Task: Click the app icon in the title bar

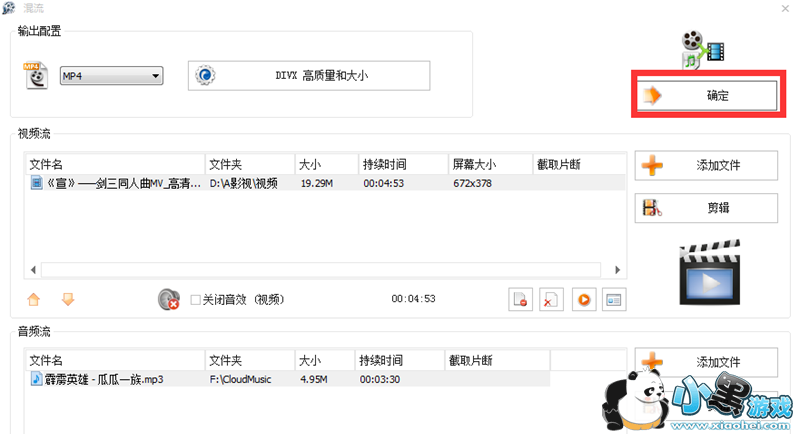Action: coord(9,8)
